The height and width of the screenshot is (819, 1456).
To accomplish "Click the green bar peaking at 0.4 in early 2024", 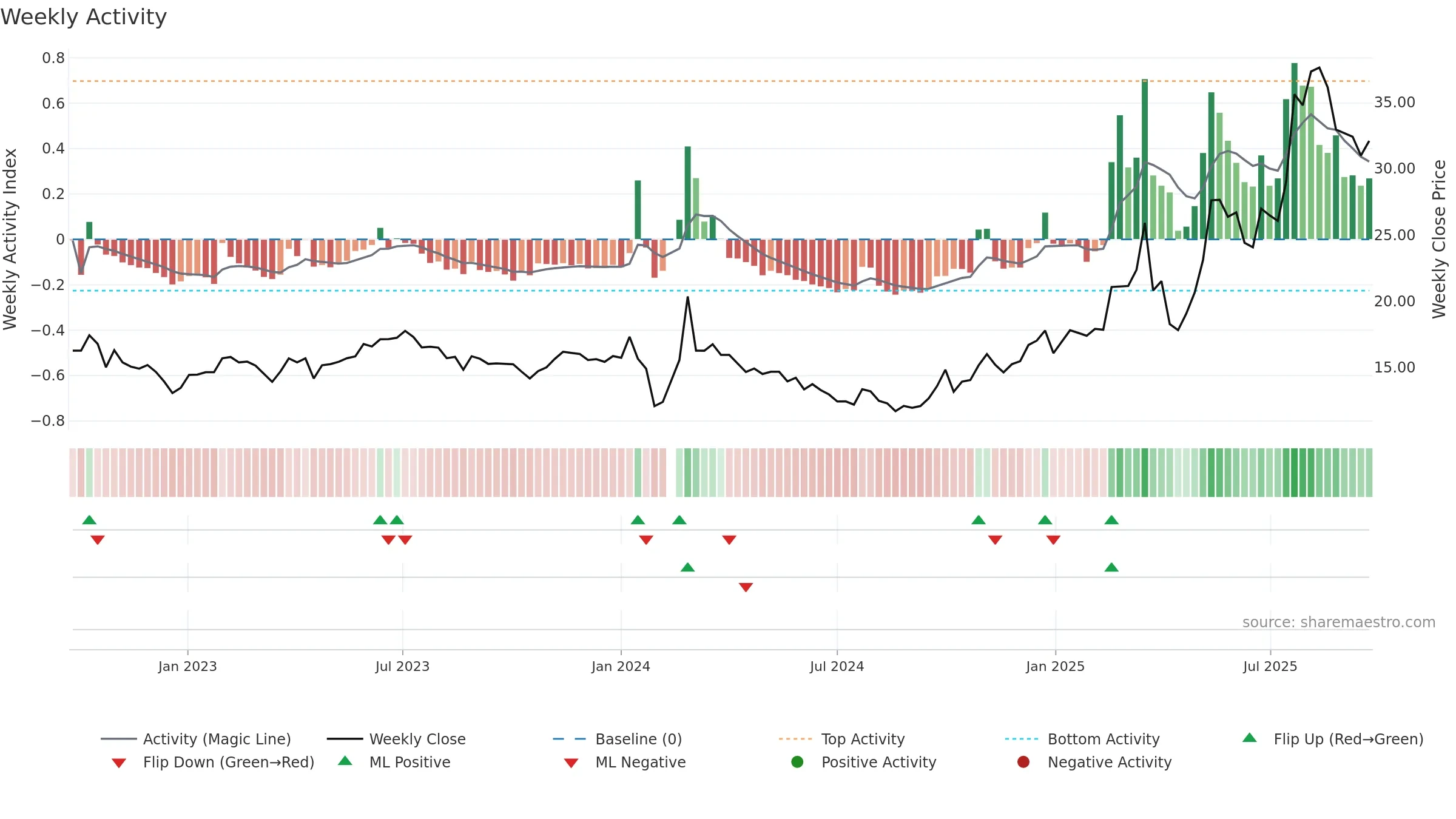I will pos(687,193).
